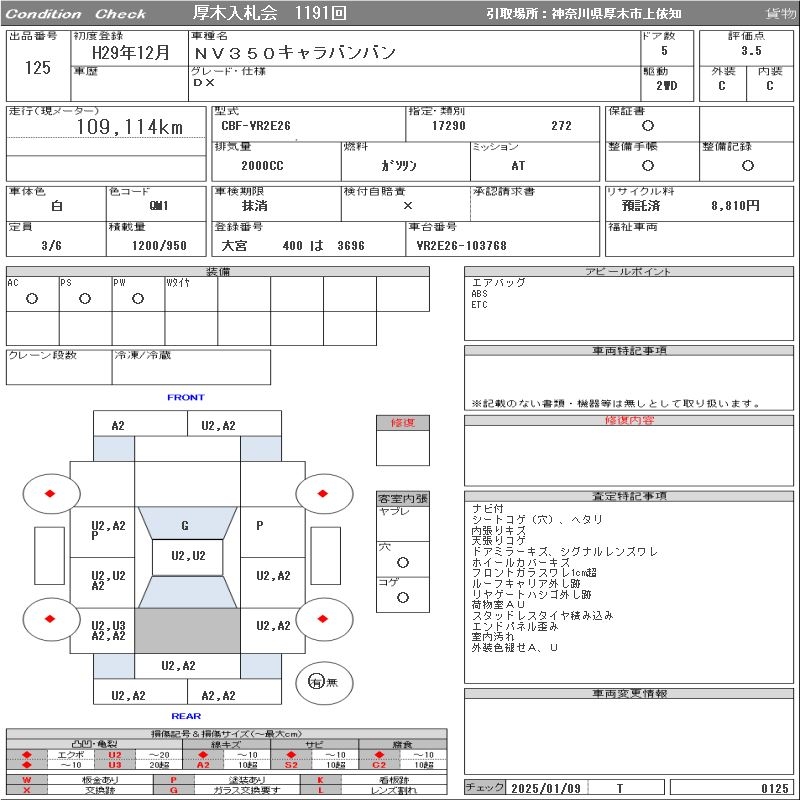Click the フロントガラスワレ1cm超 note
This screenshot has height=800, width=800.
point(534,572)
